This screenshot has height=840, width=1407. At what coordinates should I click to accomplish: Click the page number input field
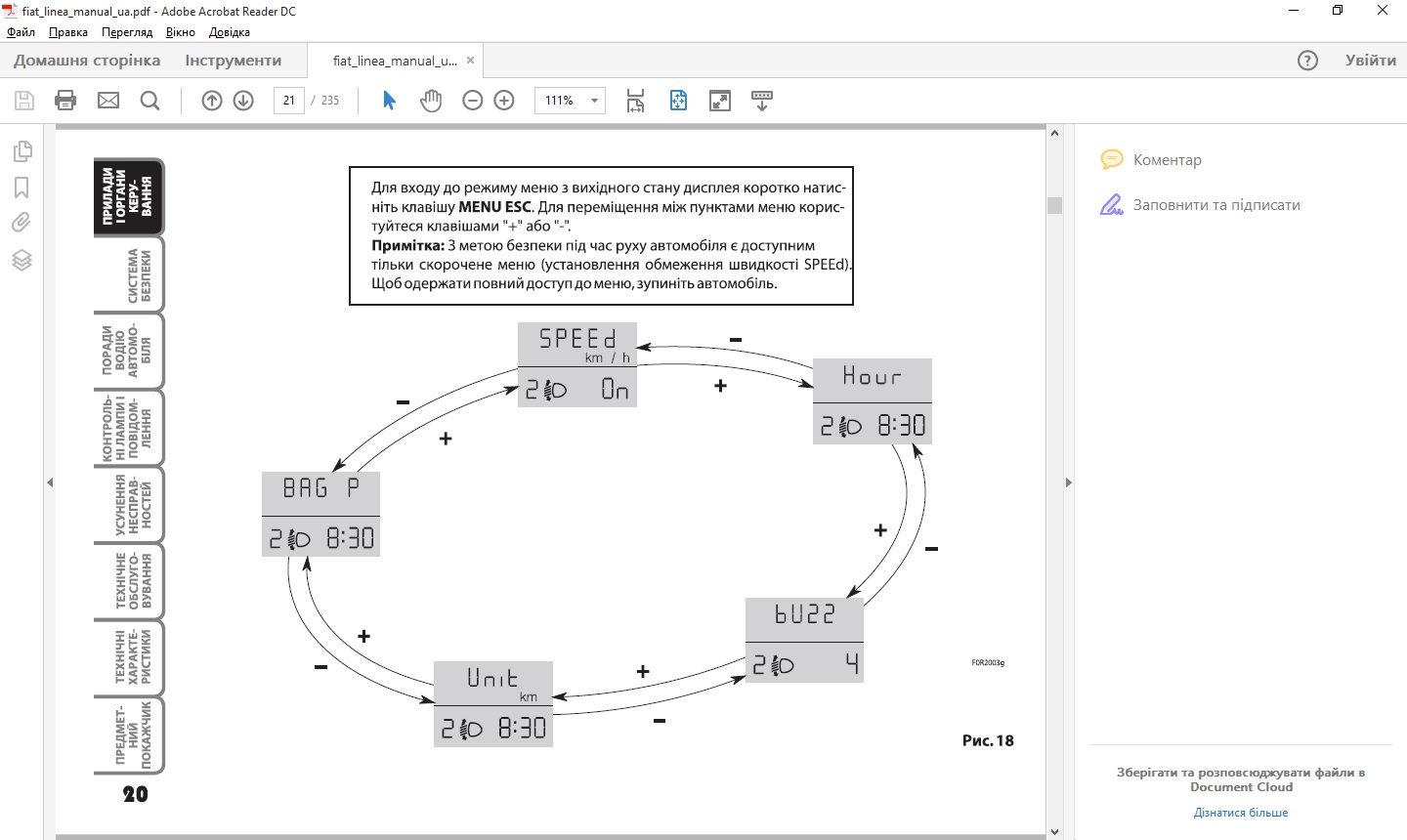pos(289,101)
